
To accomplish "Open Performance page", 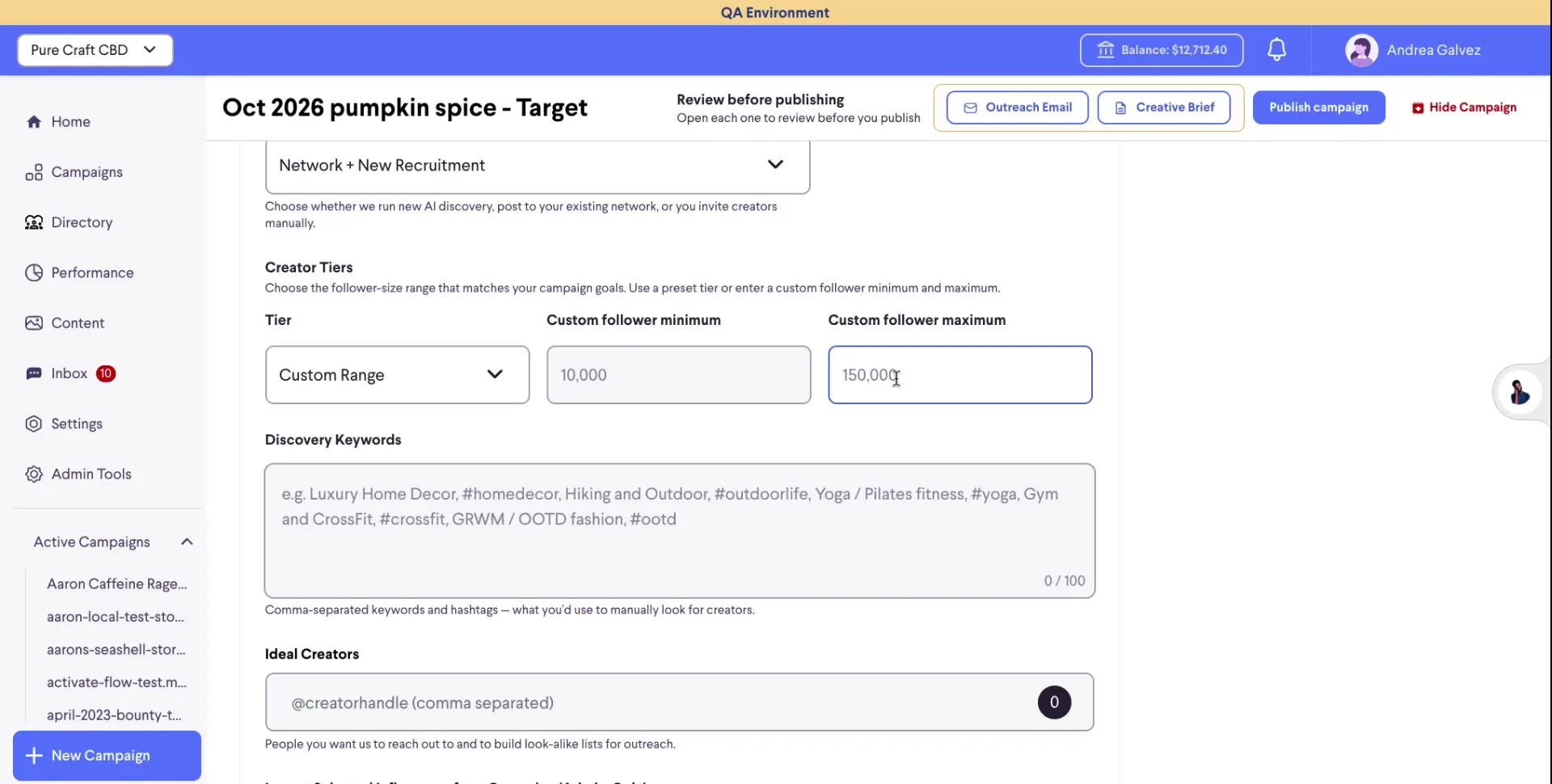I will [x=92, y=272].
